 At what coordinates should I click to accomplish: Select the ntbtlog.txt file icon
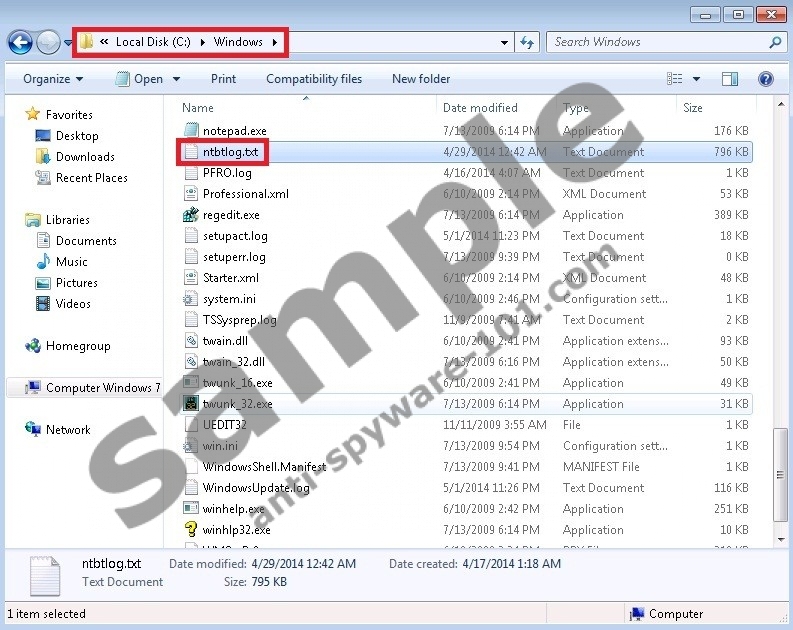click(x=191, y=152)
